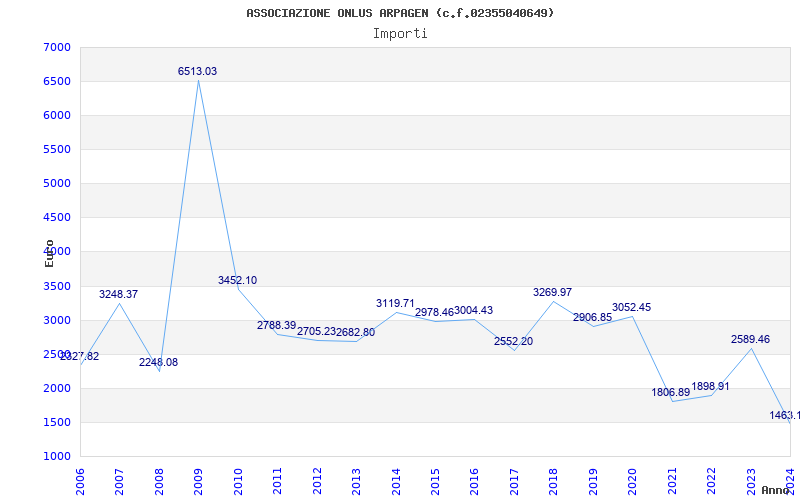Click the 7000 y-axis tick label
The image size is (800, 500).
pos(57,47)
